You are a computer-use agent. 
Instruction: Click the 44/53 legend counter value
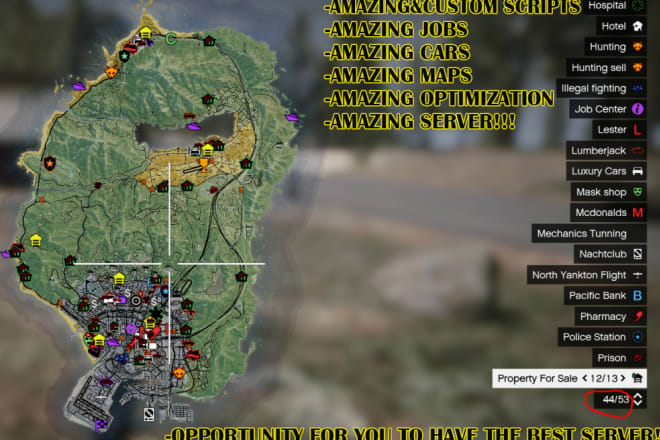click(615, 399)
